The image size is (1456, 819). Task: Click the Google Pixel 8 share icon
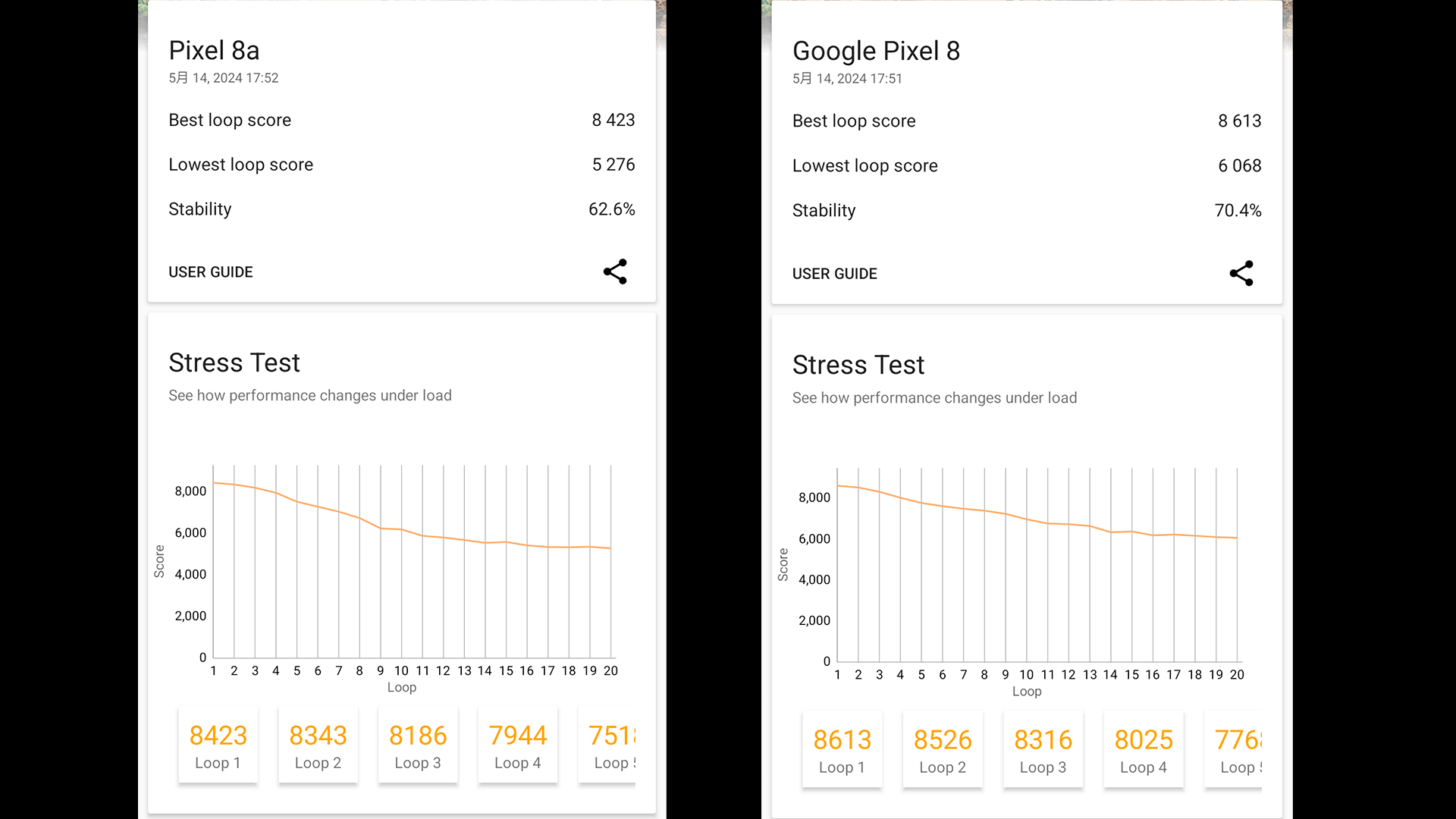[x=1241, y=273]
